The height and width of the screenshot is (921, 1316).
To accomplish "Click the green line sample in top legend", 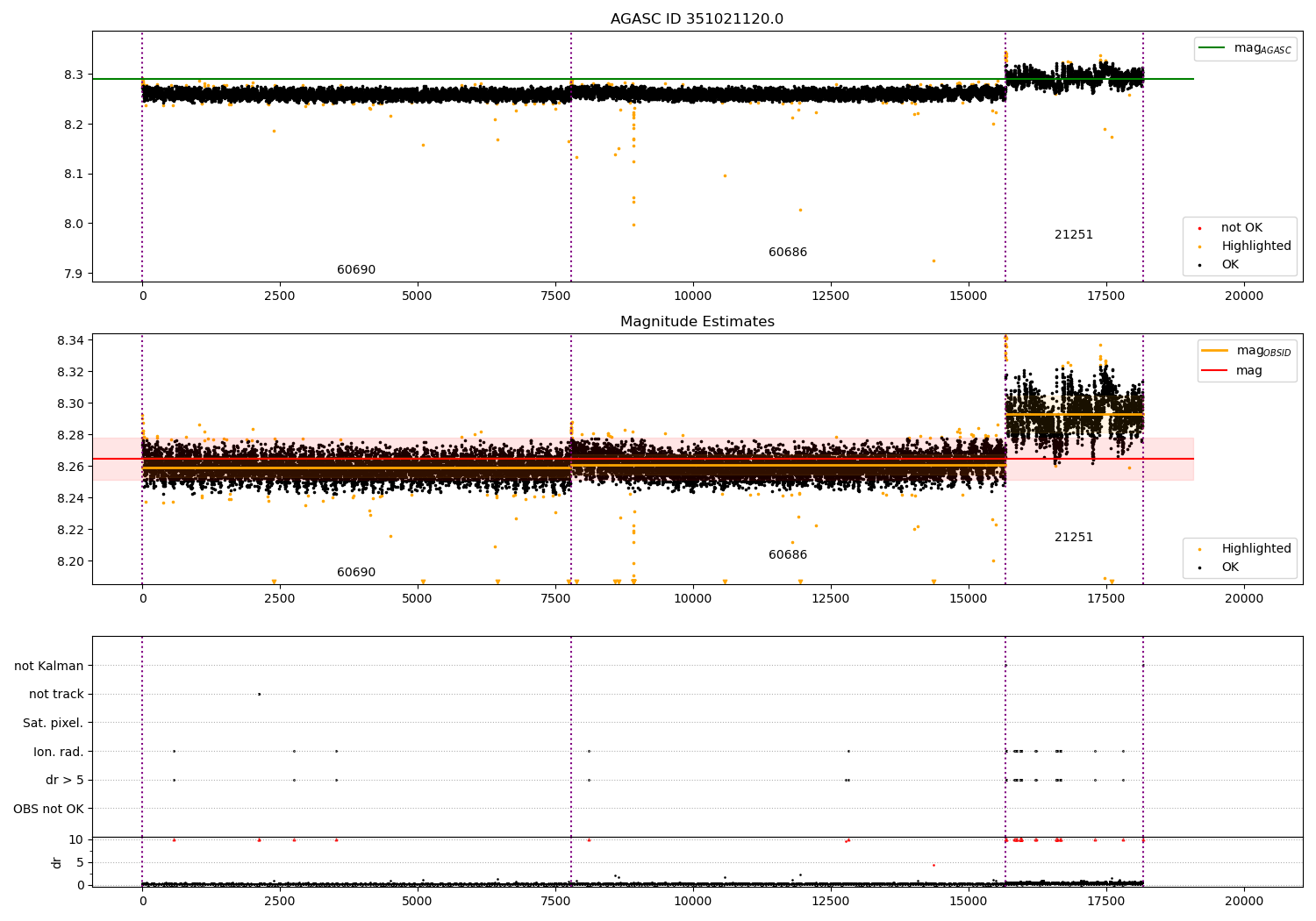I will [x=1212, y=48].
